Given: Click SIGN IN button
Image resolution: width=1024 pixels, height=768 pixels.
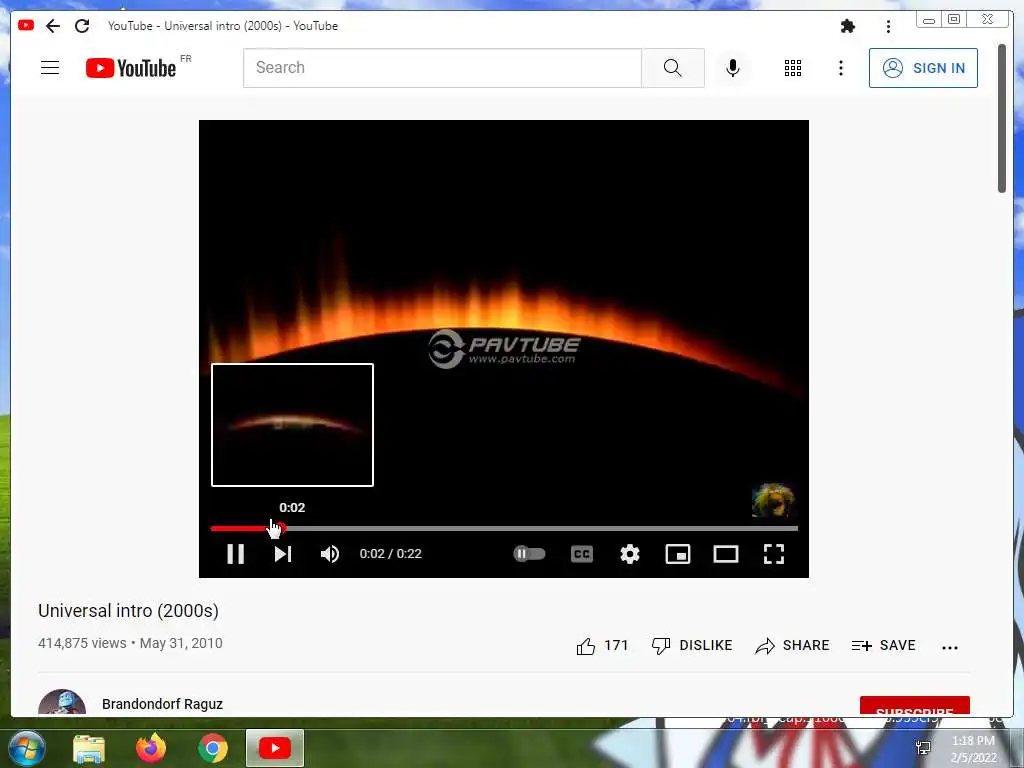Looking at the screenshot, I should coord(923,68).
